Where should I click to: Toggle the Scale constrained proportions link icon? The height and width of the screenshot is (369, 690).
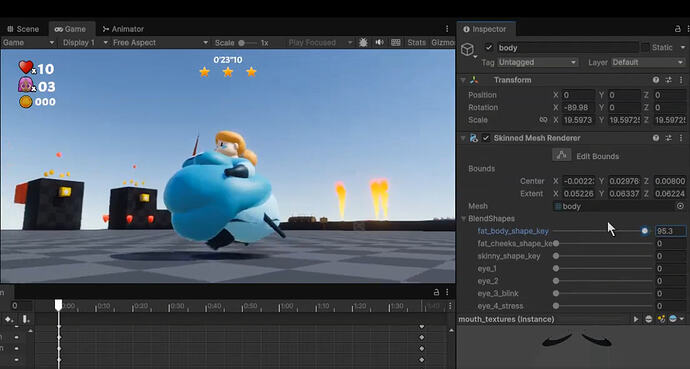tap(543, 120)
